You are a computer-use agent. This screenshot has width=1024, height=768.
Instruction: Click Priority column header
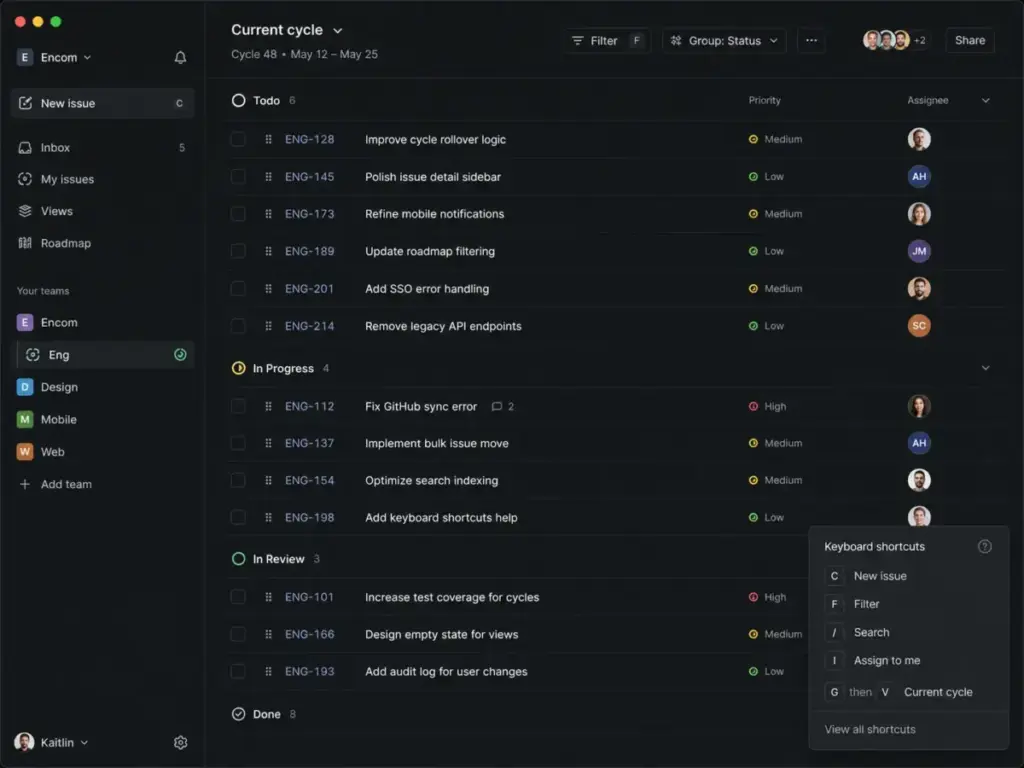tap(765, 101)
